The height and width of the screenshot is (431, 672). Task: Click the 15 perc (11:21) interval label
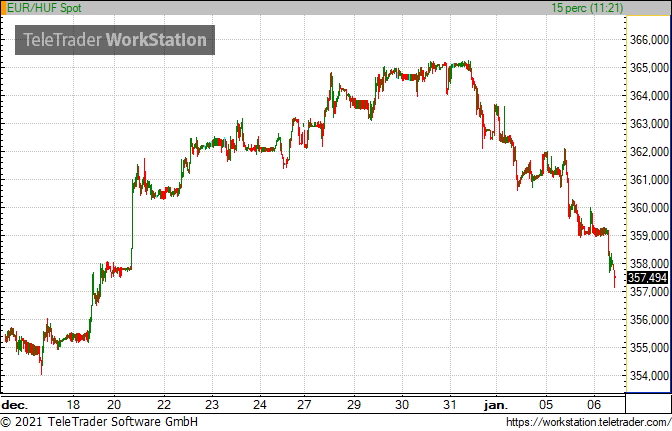click(x=587, y=8)
